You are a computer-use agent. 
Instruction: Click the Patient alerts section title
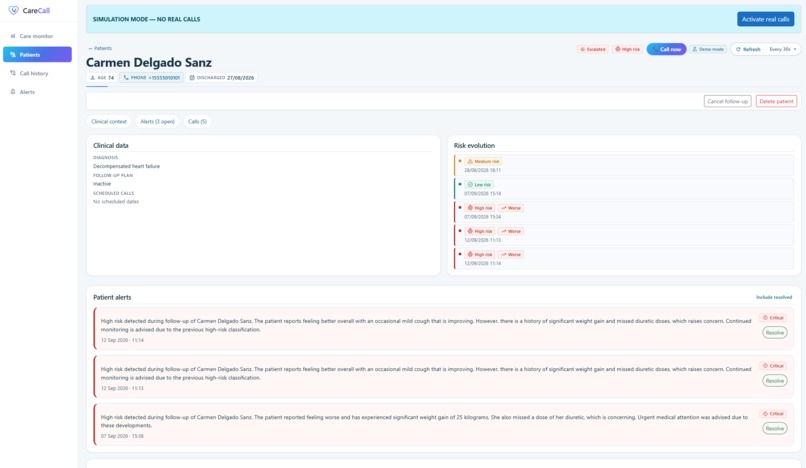[112, 297]
